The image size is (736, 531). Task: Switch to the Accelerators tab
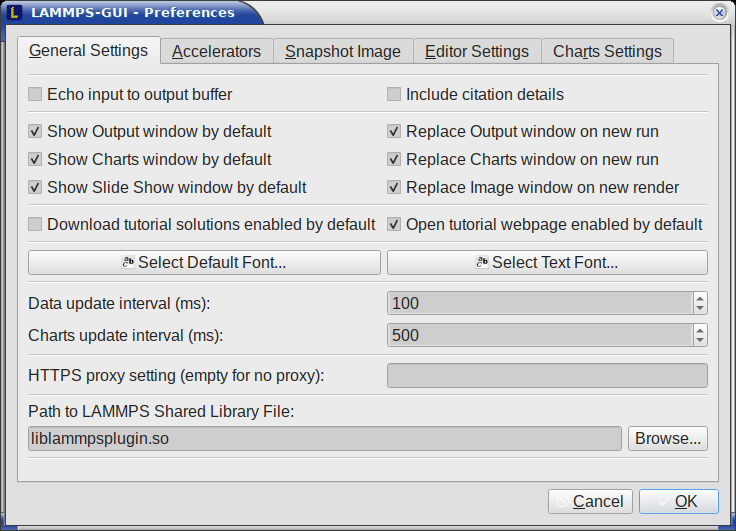point(216,51)
